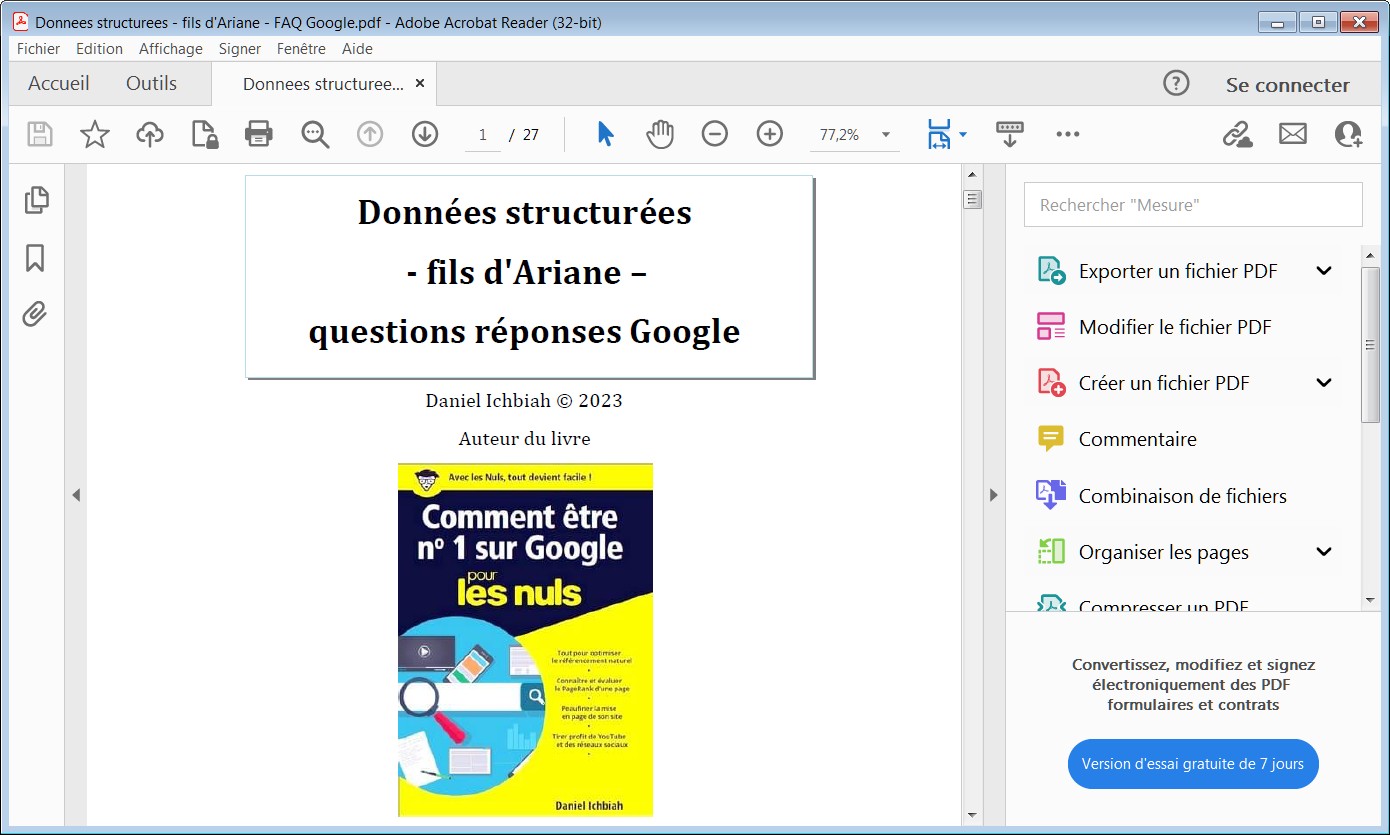The width and height of the screenshot is (1390, 835).
Task: Switch to the Accueil tab
Action: pyautogui.click(x=58, y=84)
